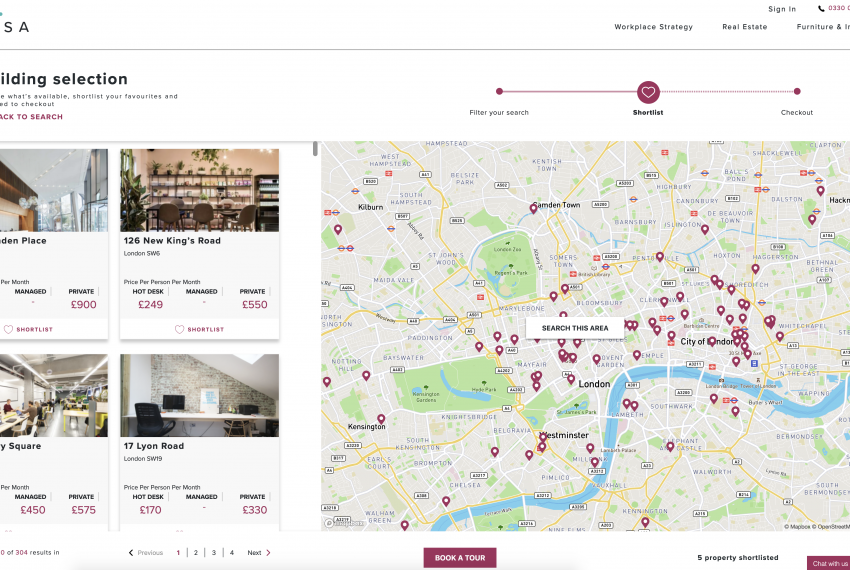This screenshot has width=850, height=570.
Task: Select map pin at Camden Town
Action: 533,208
